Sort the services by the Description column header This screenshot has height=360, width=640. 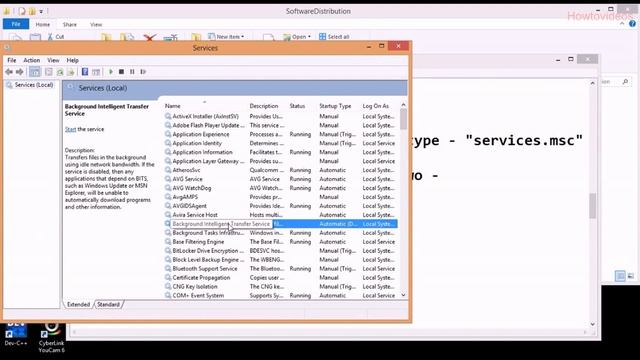pyautogui.click(x=264, y=106)
